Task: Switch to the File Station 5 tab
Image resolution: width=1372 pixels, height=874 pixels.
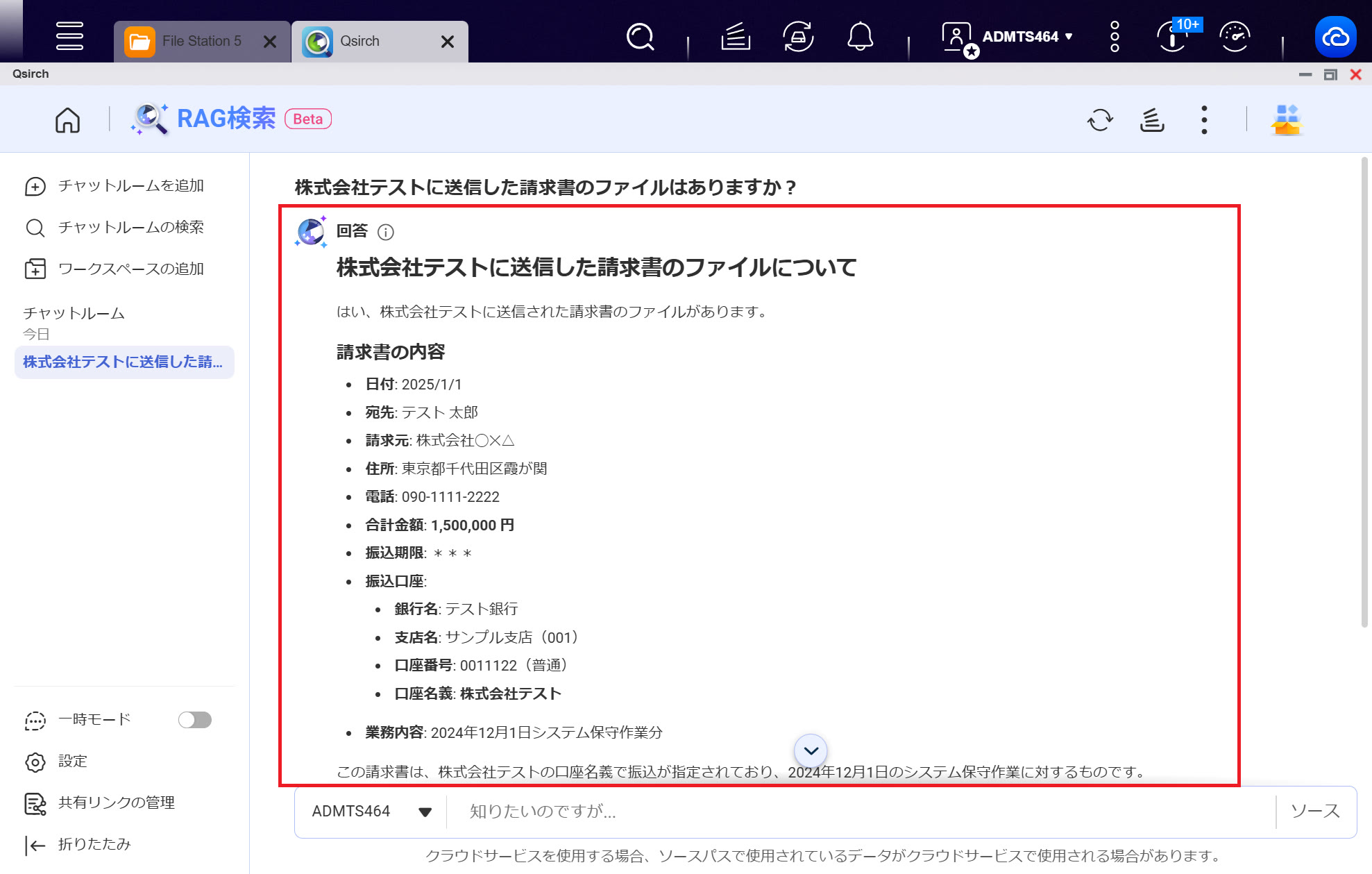Action: tap(201, 42)
